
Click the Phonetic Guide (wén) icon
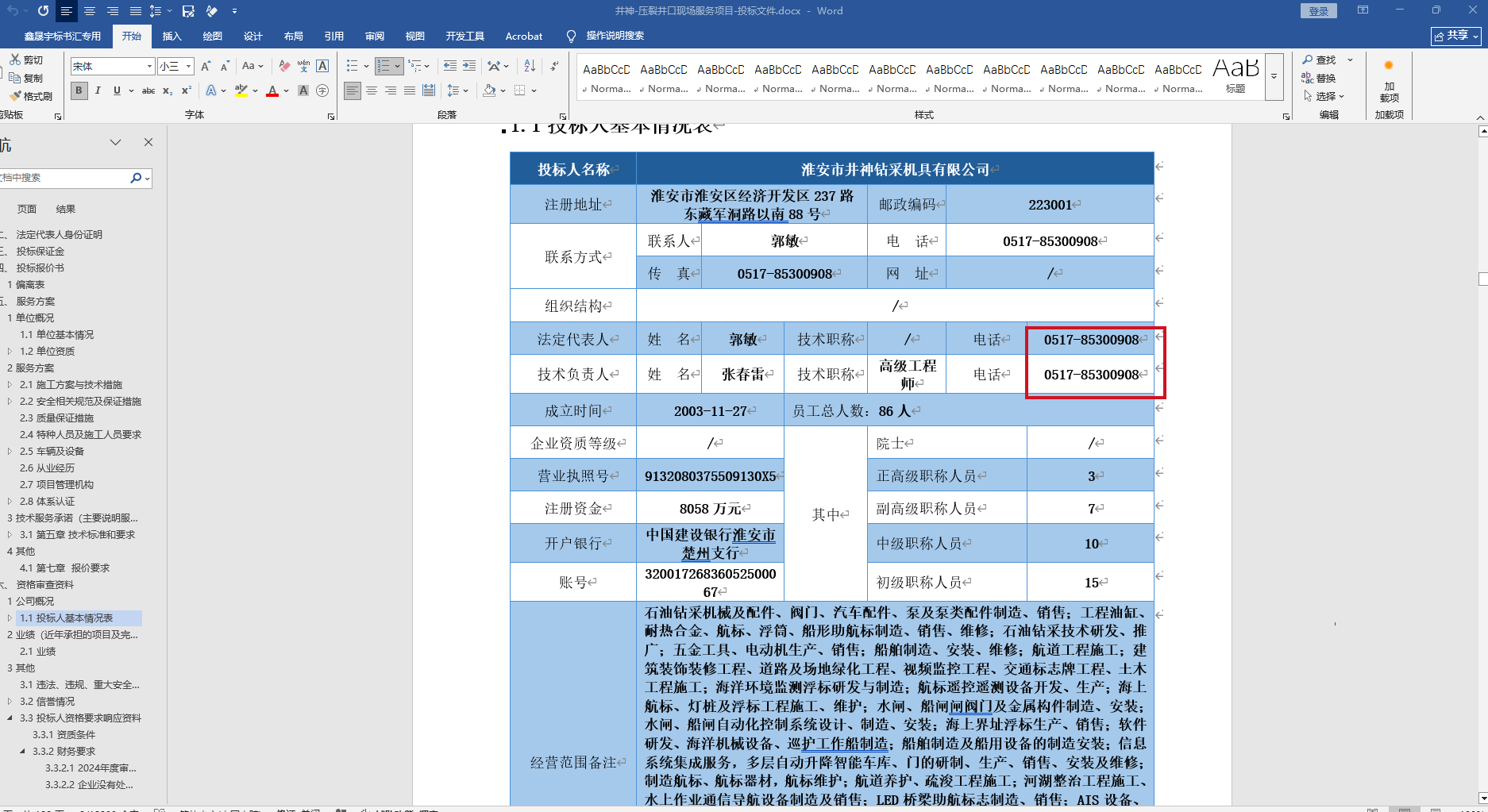tap(303, 66)
